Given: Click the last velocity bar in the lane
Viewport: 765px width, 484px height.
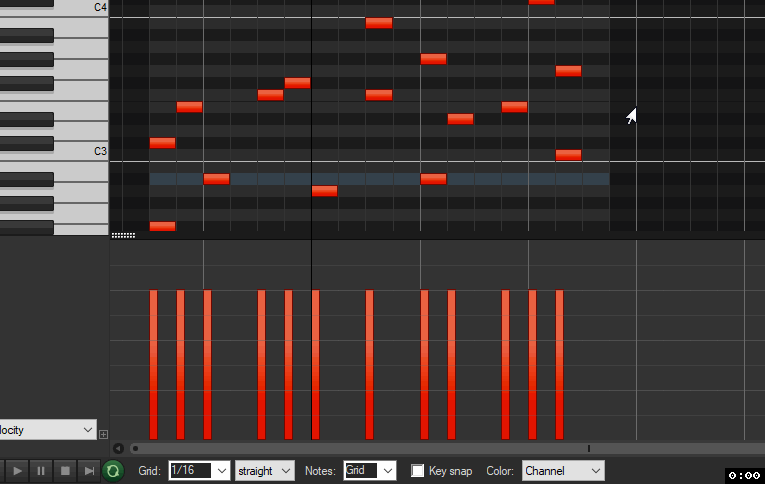Looking at the screenshot, I should click(x=559, y=364).
